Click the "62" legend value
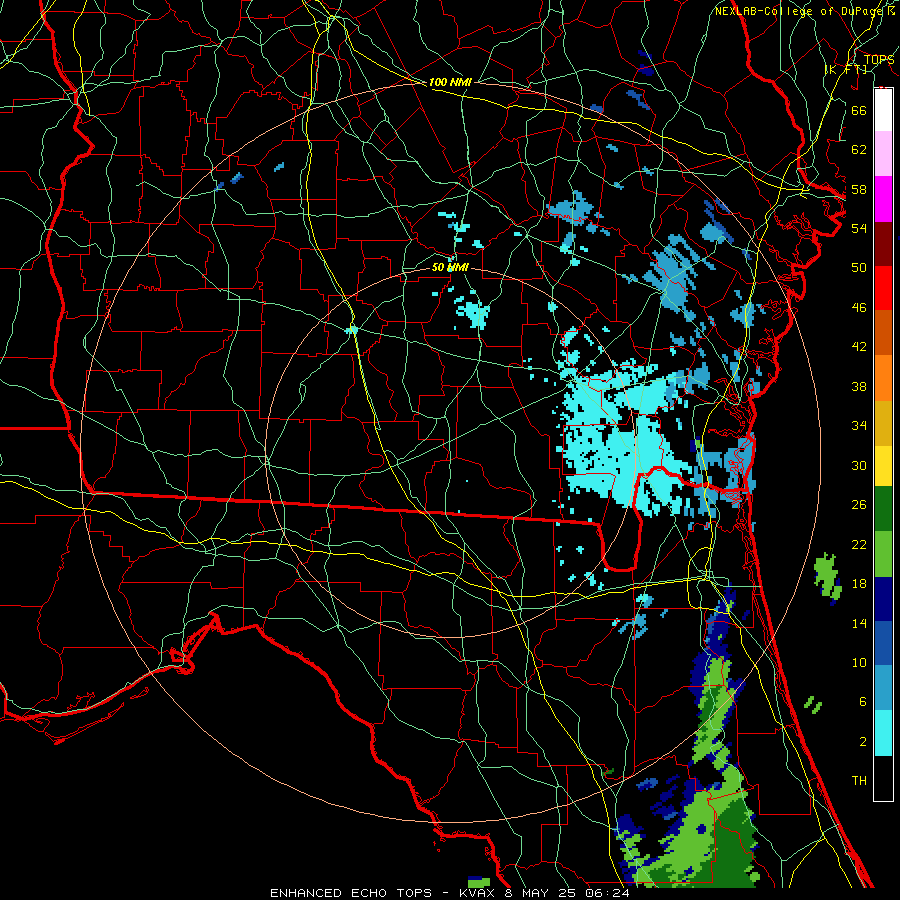900x900 pixels. coord(859,149)
